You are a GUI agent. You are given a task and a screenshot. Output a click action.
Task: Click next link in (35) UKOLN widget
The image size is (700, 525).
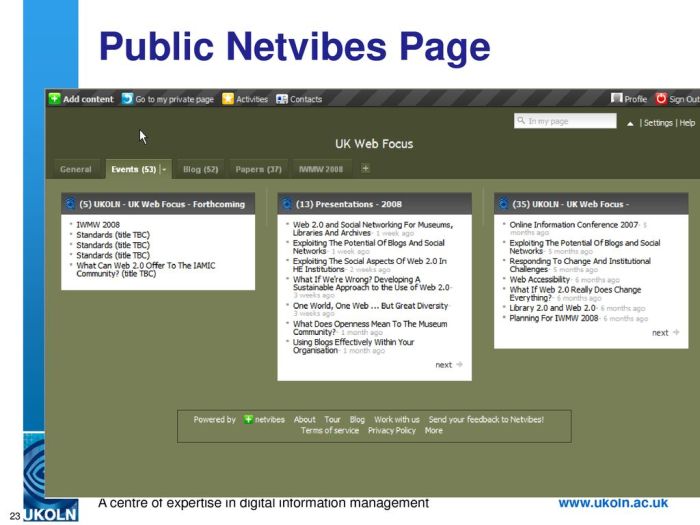coord(660,333)
